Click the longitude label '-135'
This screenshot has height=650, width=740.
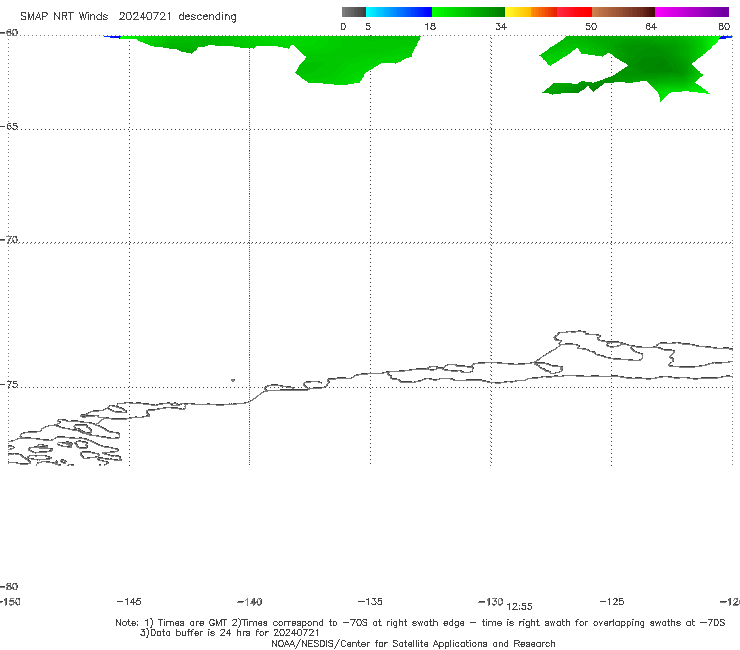[x=370, y=602]
